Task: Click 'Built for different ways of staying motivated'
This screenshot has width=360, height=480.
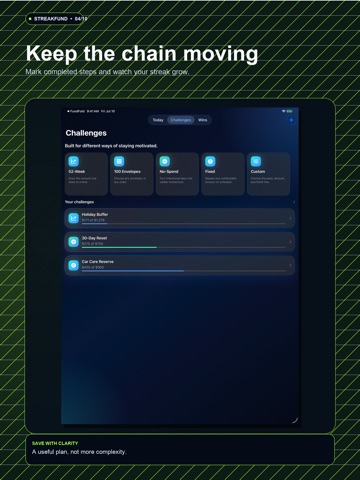Action: pyautogui.click(x=111, y=146)
